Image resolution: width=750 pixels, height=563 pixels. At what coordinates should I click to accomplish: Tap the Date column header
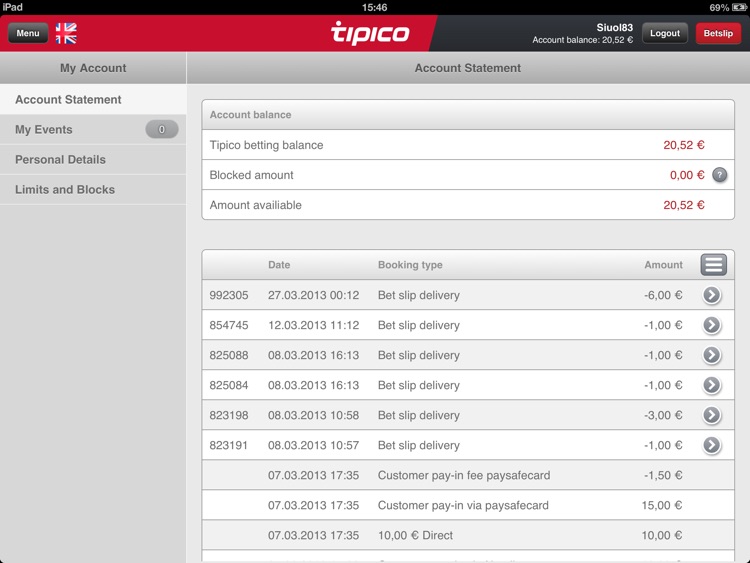click(279, 265)
